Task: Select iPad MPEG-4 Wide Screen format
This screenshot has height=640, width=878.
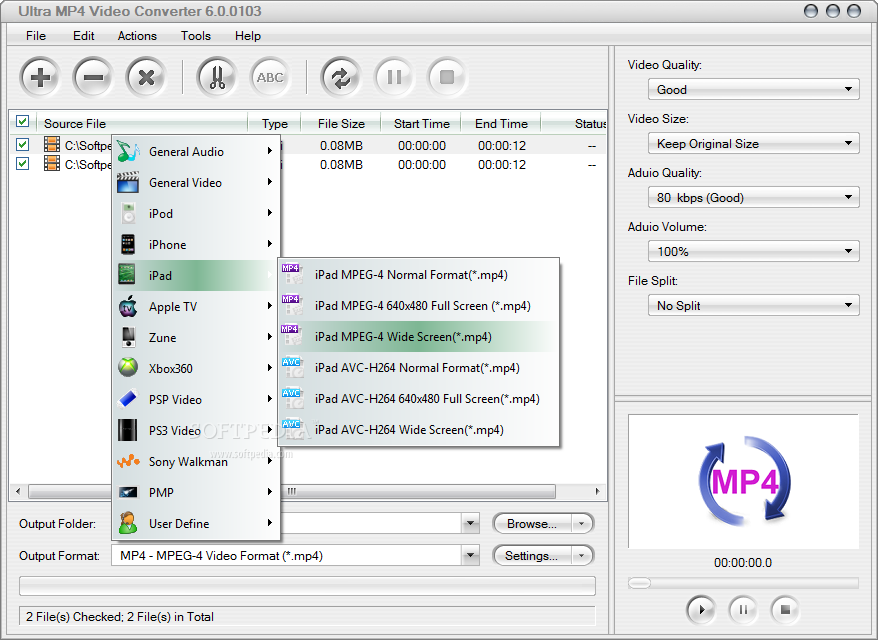Action: click(x=419, y=337)
